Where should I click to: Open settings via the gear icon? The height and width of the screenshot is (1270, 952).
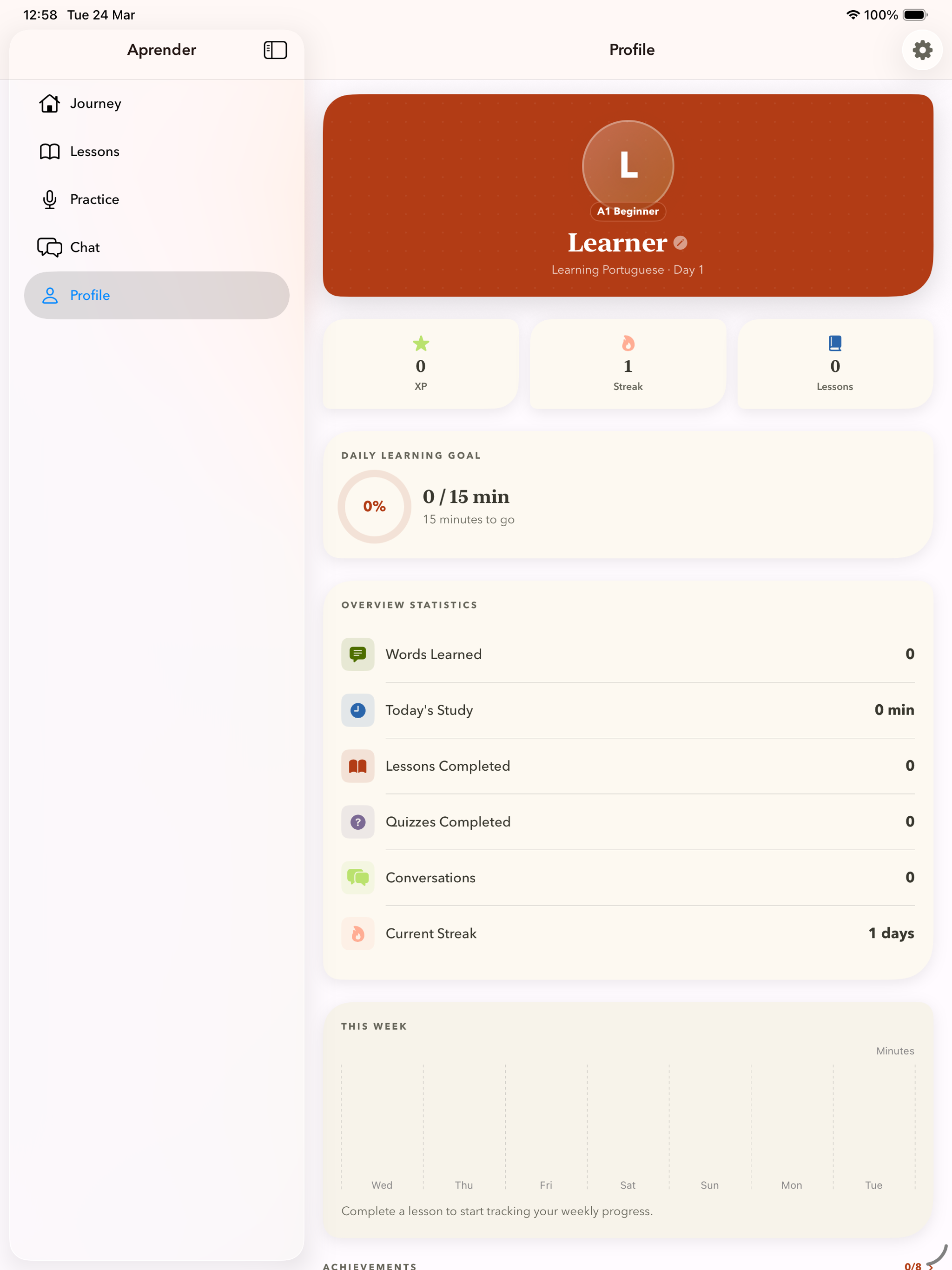point(922,50)
